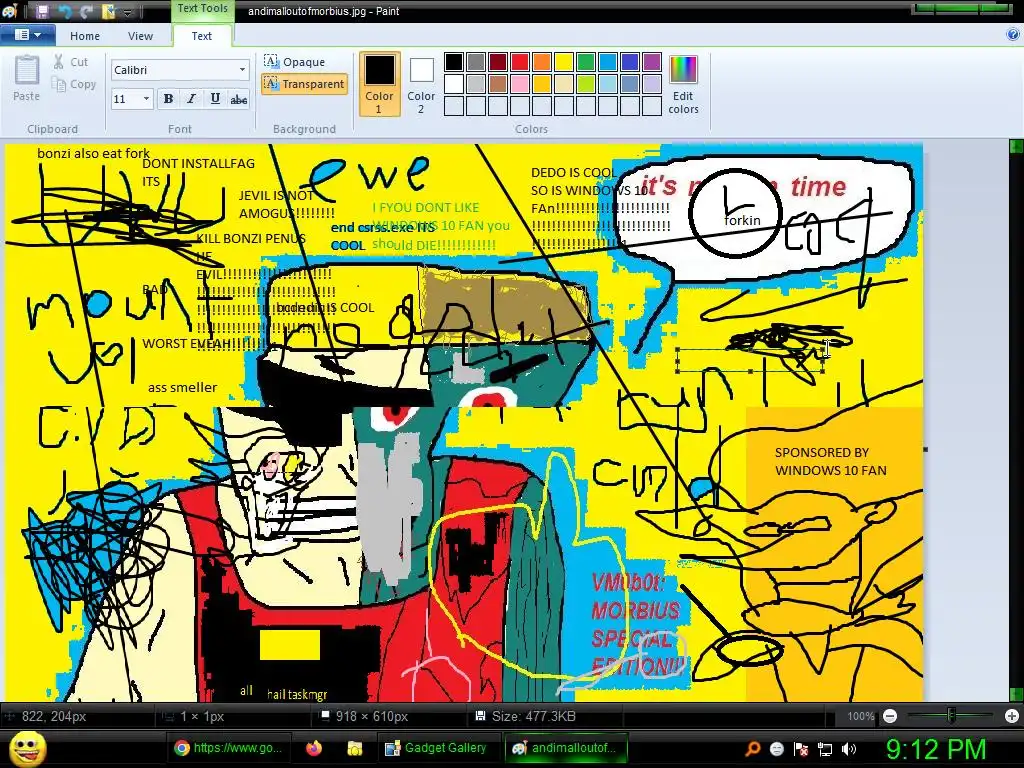Viewport: 1024px width, 768px height.
Task: Pick the brown color swatch
Action: point(498,84)
